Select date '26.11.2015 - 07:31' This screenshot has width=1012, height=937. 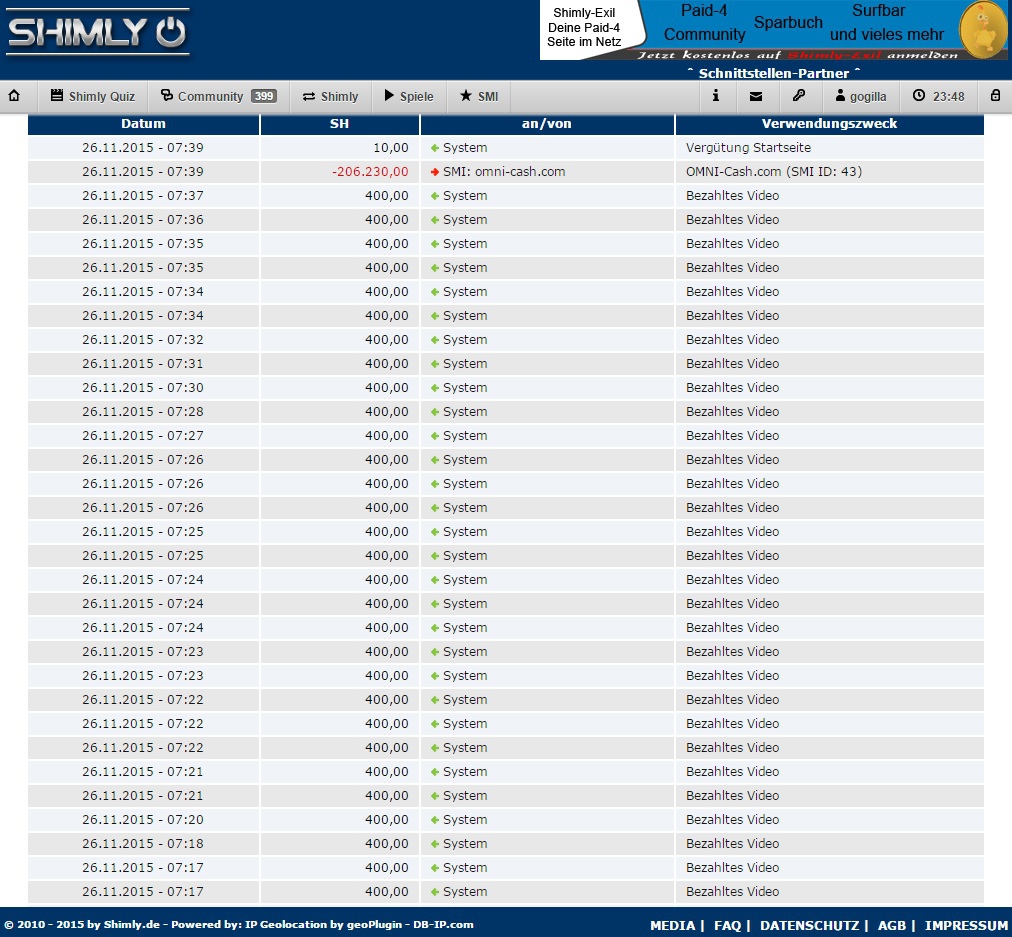click(x=143, y=363)
